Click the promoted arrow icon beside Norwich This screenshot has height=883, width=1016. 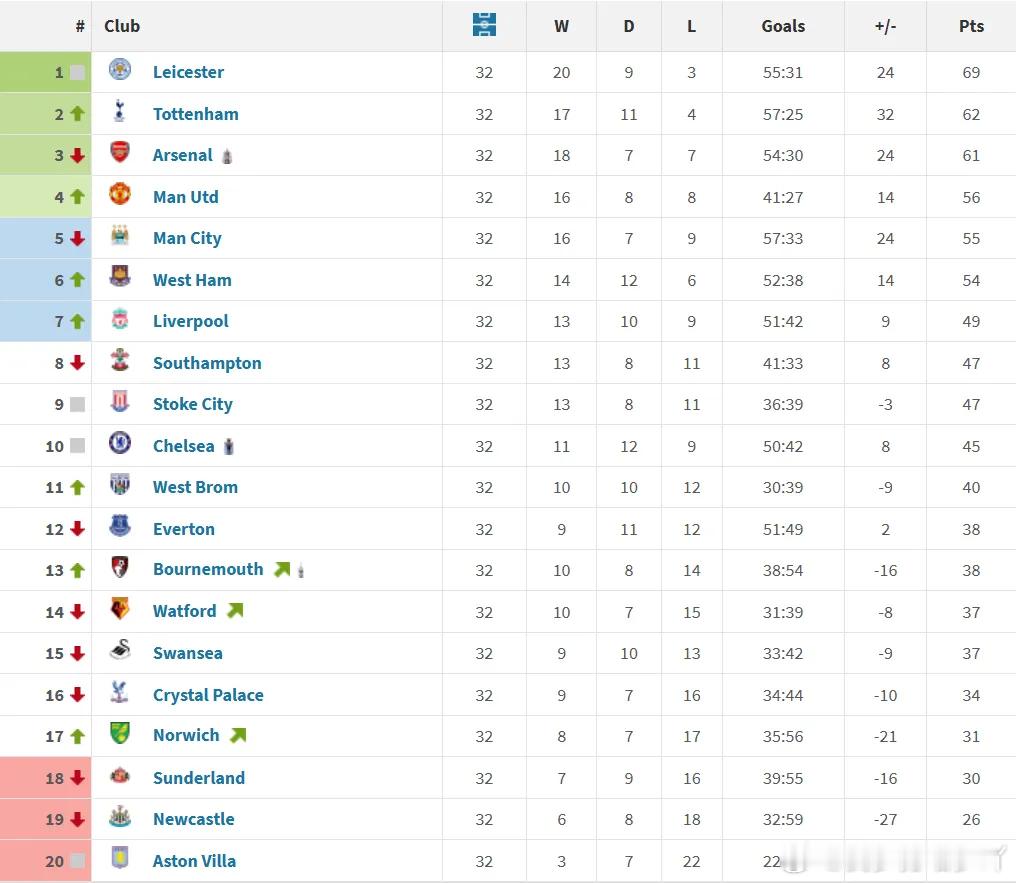pyautogui.click(x=238, y=735)
